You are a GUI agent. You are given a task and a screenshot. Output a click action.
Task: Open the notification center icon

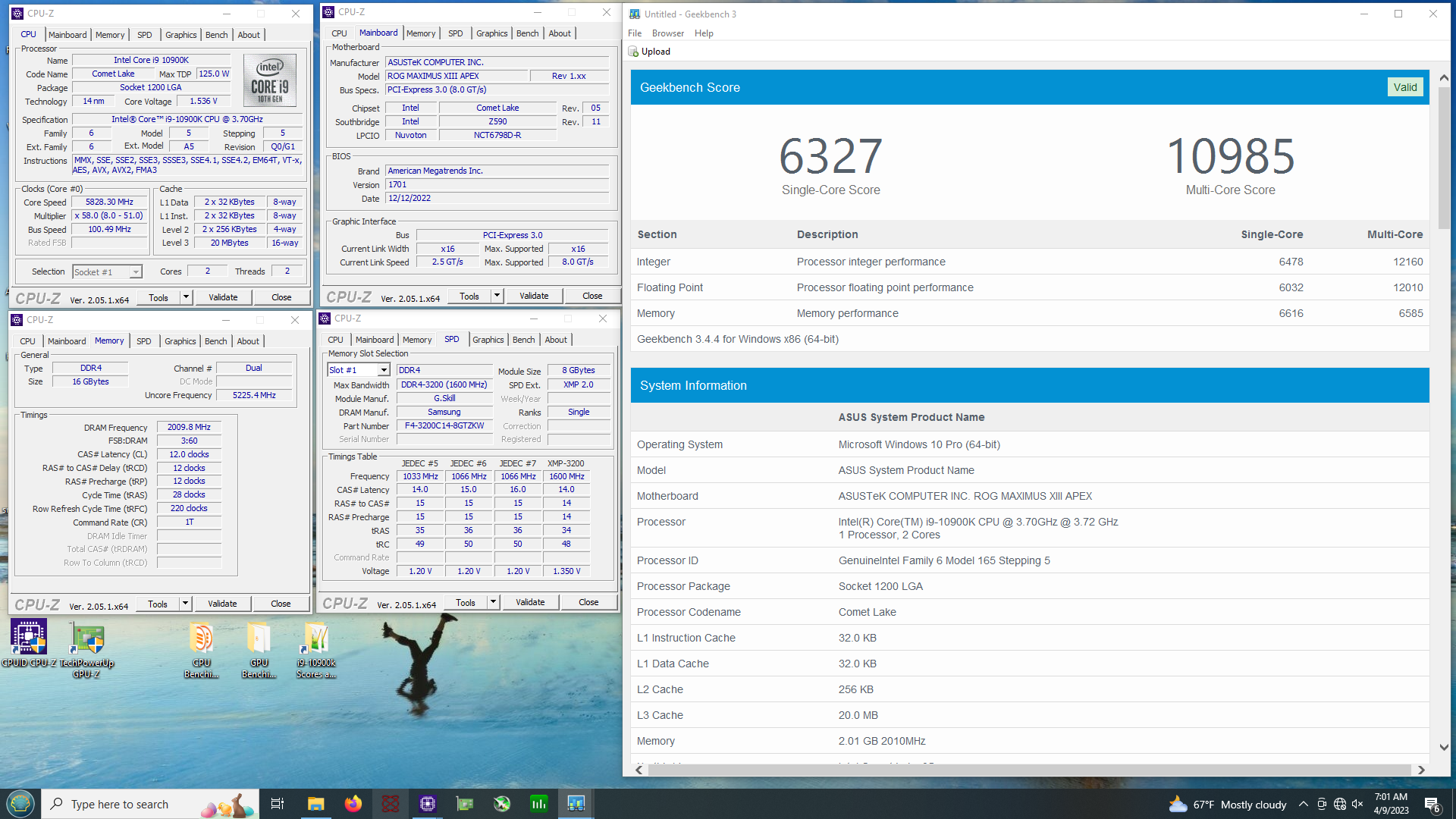tap(1432, 804)
